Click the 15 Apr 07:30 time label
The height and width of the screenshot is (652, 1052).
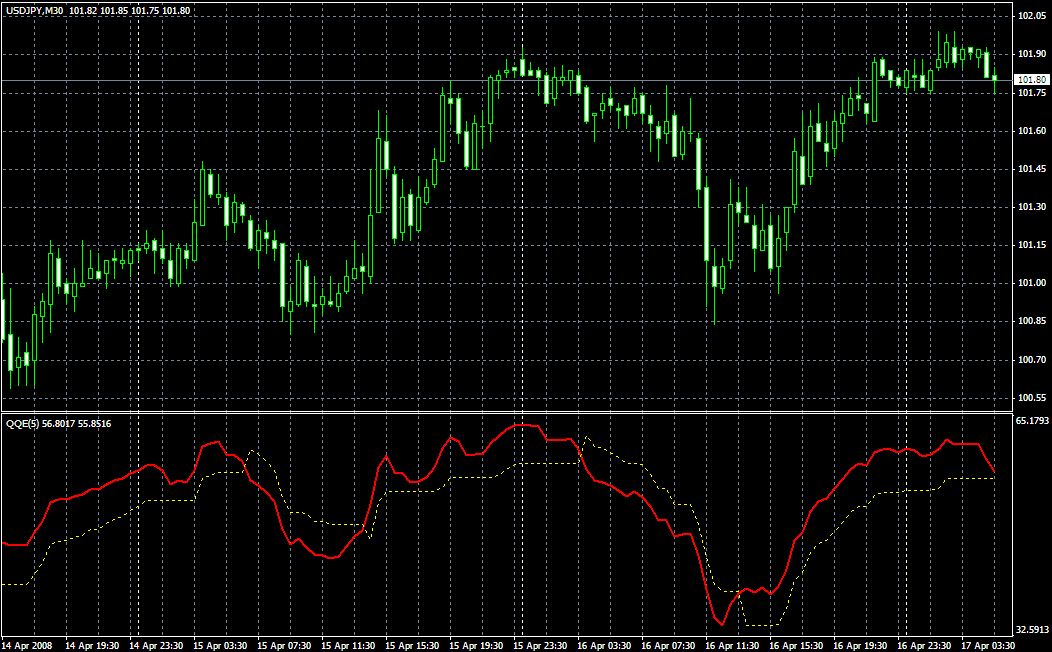point(284,645)
